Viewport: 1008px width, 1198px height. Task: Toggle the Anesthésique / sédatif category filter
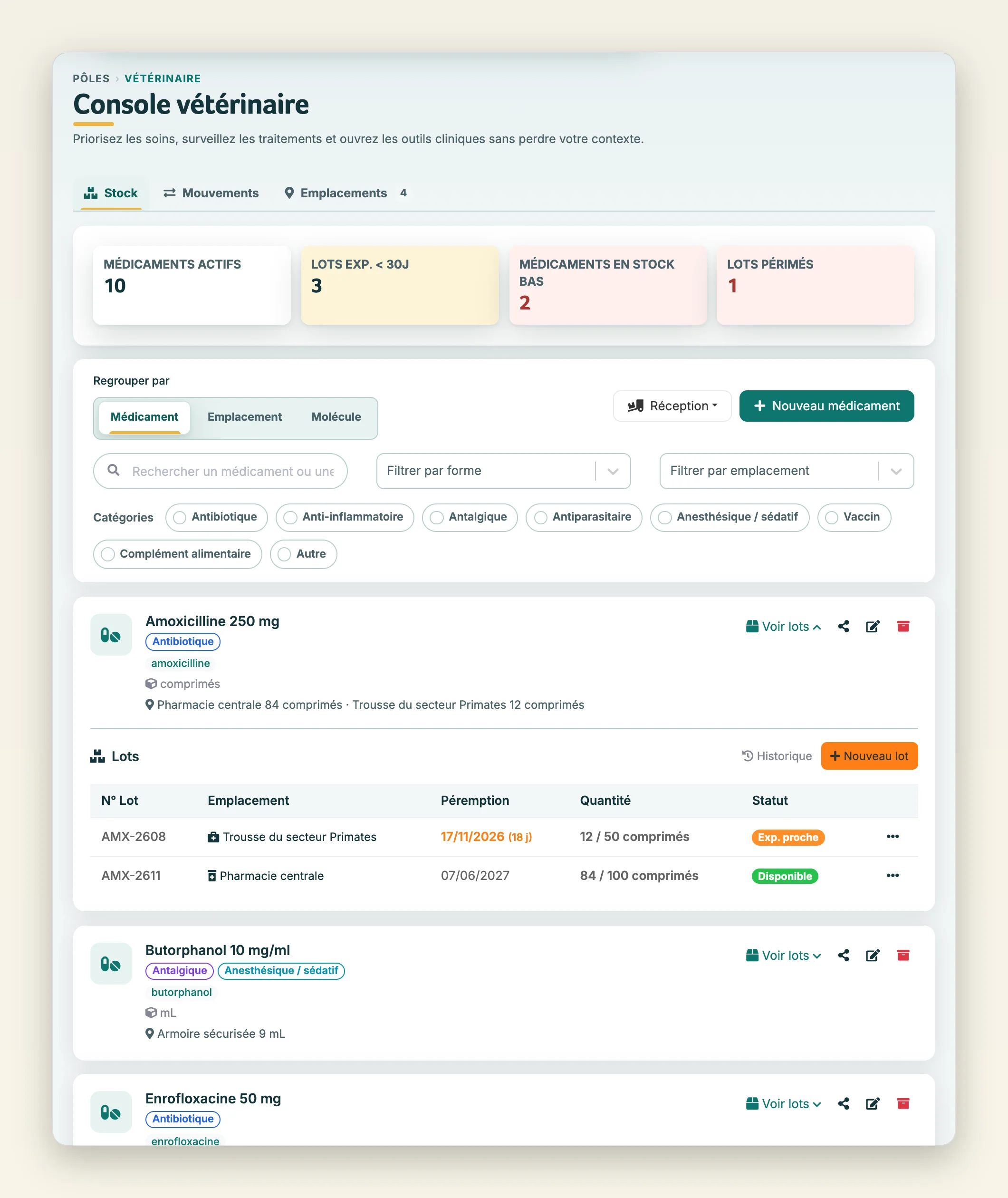point(730,517)
